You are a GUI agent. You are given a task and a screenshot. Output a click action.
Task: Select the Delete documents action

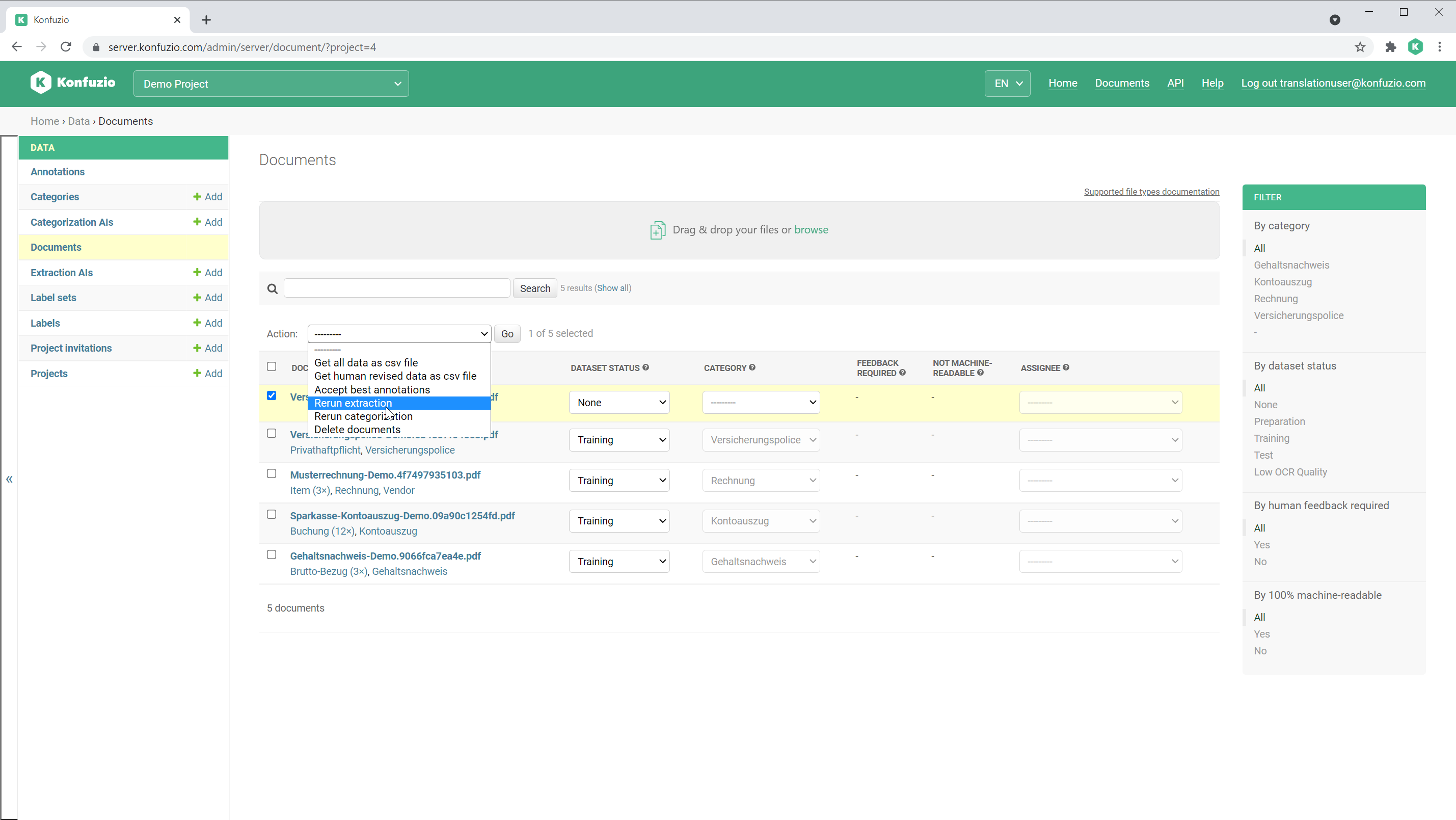tap(399, 429)
